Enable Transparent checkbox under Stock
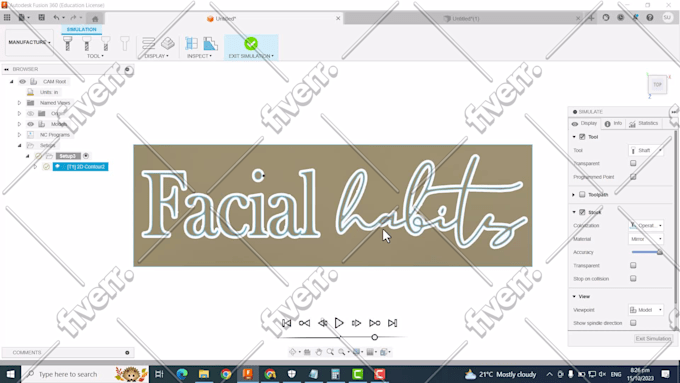680x383 pixels. [633, 265]
